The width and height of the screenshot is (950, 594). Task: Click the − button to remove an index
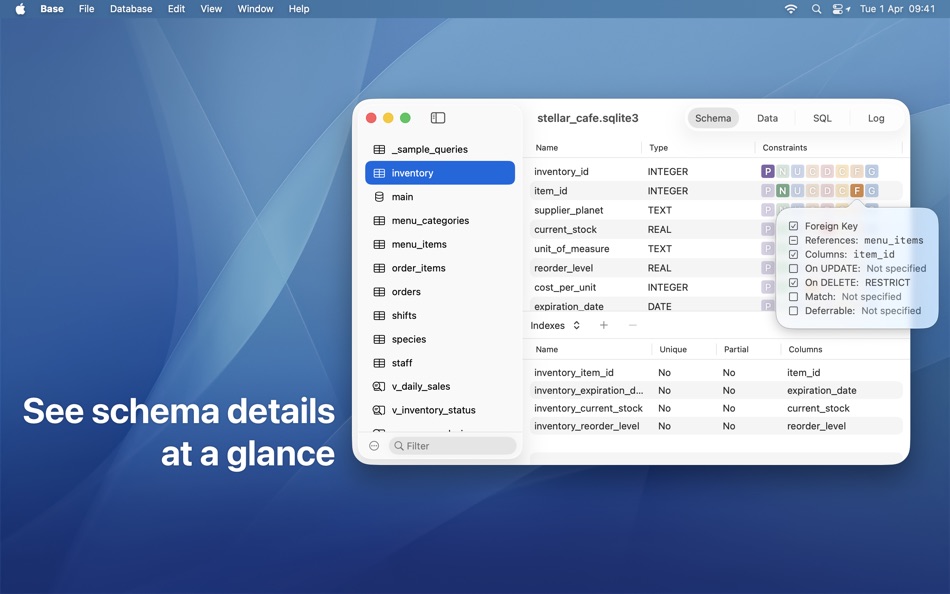click(x=632, y=325)
